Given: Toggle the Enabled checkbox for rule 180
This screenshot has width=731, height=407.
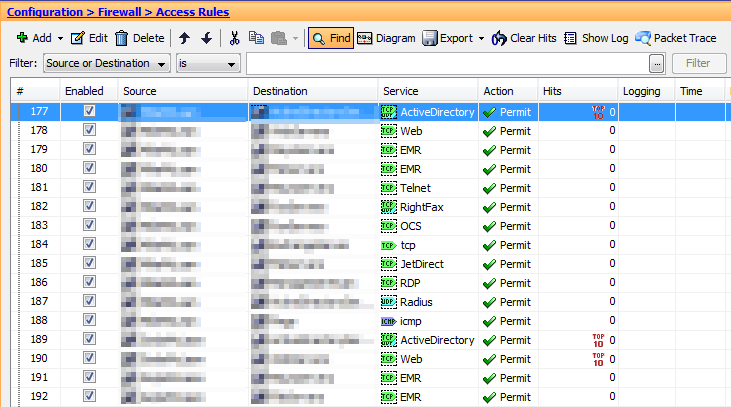Looking at the screenshot, I should 89,168.
